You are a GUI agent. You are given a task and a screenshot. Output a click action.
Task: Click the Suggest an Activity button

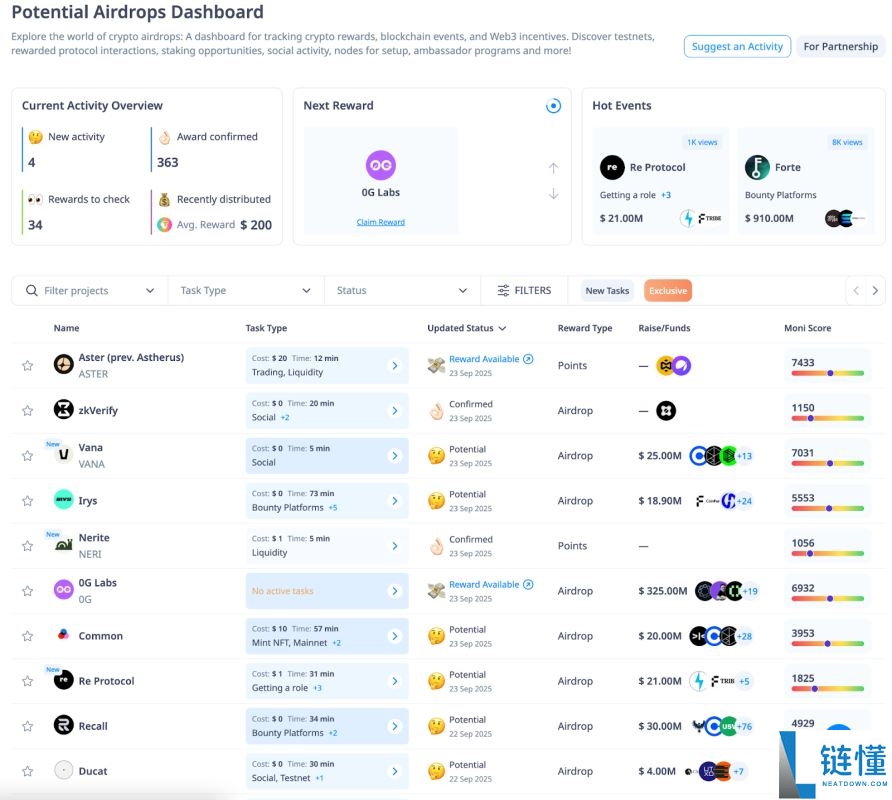[x=737, y=47]
